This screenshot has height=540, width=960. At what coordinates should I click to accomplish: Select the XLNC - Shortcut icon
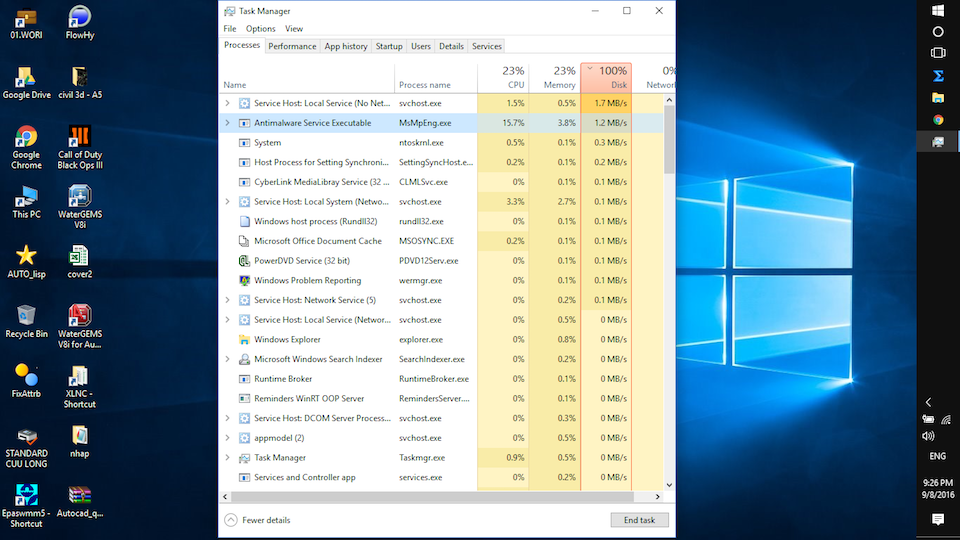pyautogui.click(x=80, y=386)
